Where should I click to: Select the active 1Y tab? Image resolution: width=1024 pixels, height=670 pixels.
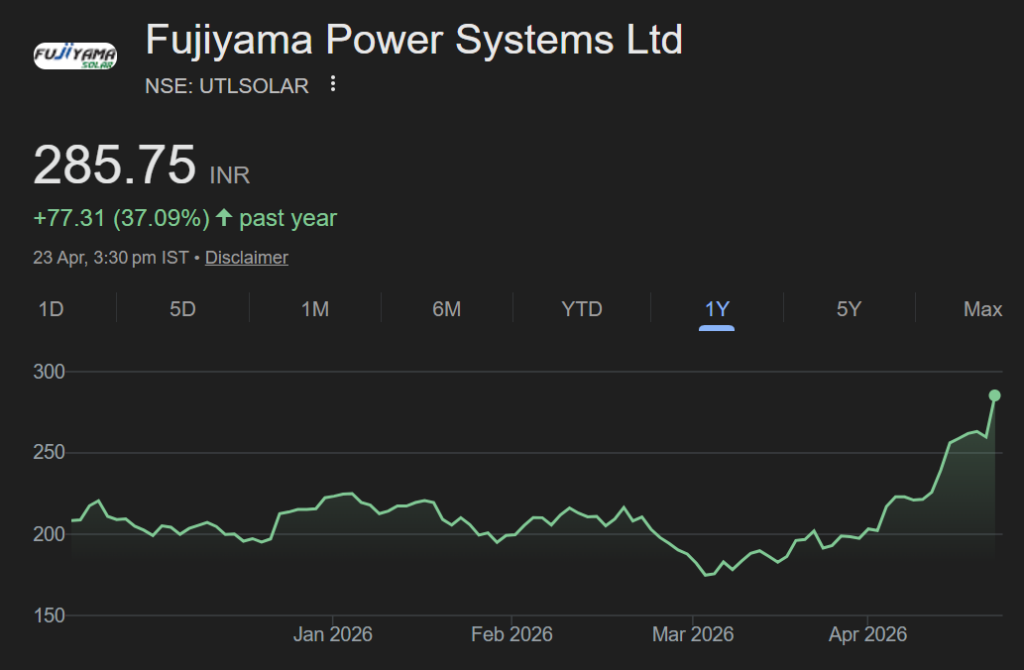[x=716, y=309]
